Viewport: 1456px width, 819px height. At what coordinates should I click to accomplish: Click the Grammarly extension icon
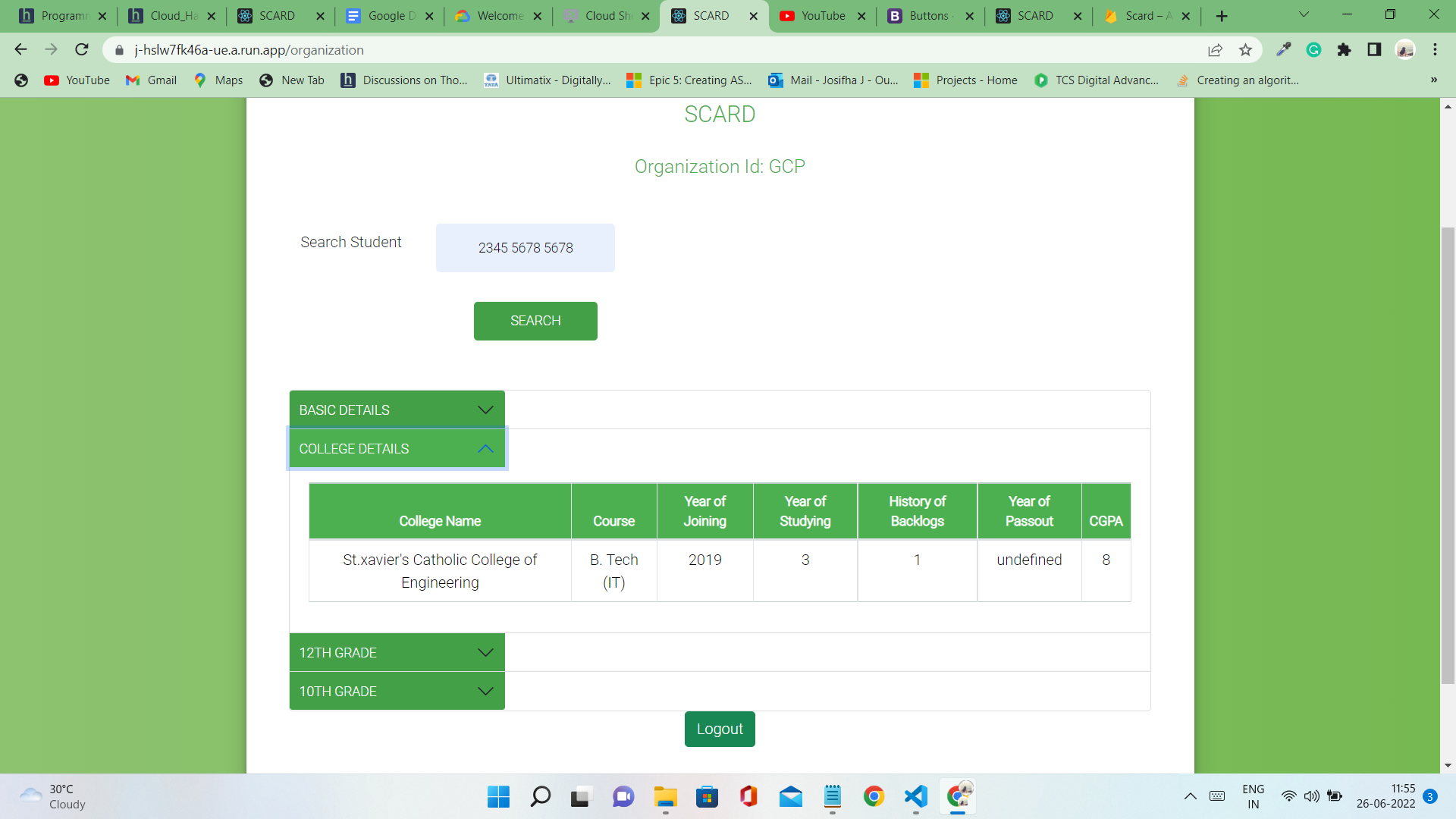coord(1313,50)
